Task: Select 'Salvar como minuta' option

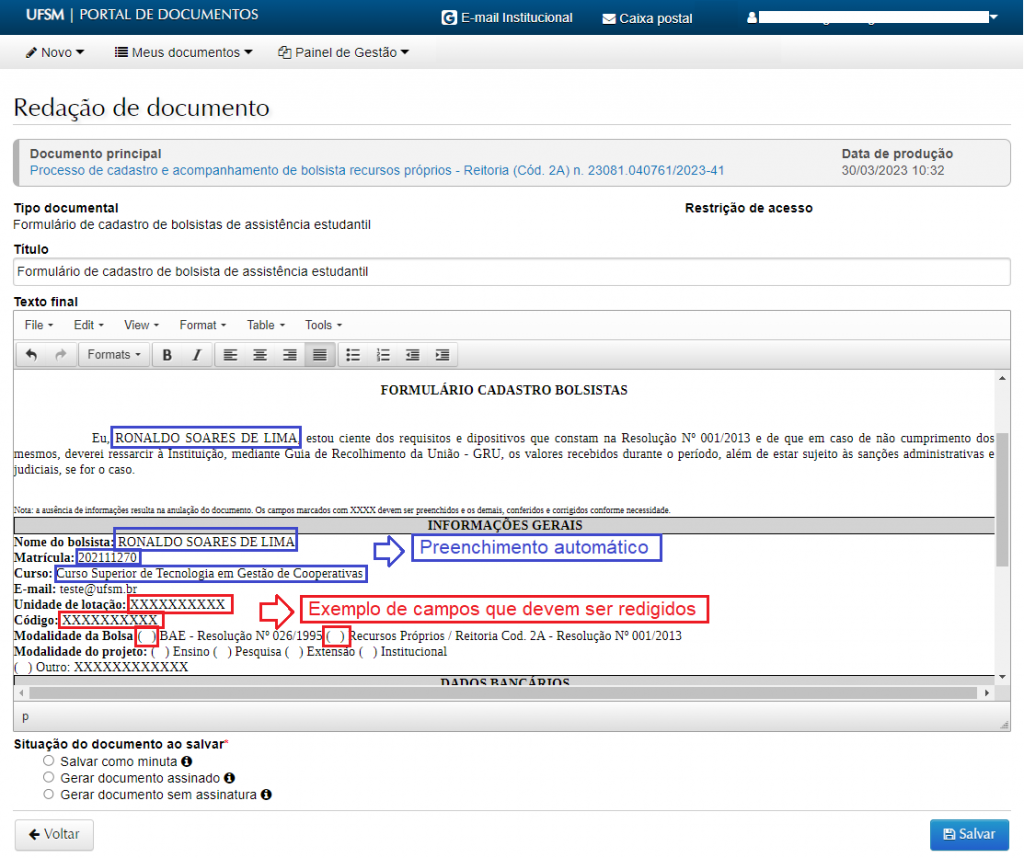Action: pos(48,761)
